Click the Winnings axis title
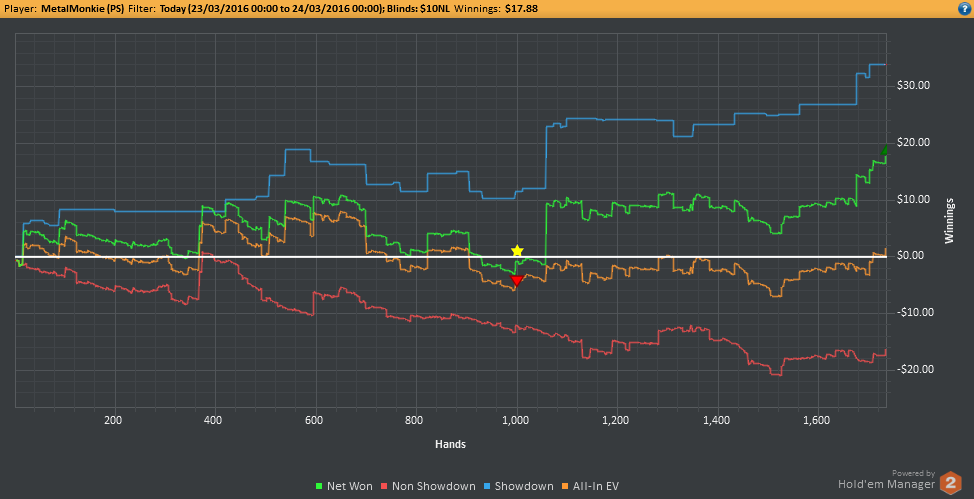This screenshot has height=499, width=974. point(949,221)
